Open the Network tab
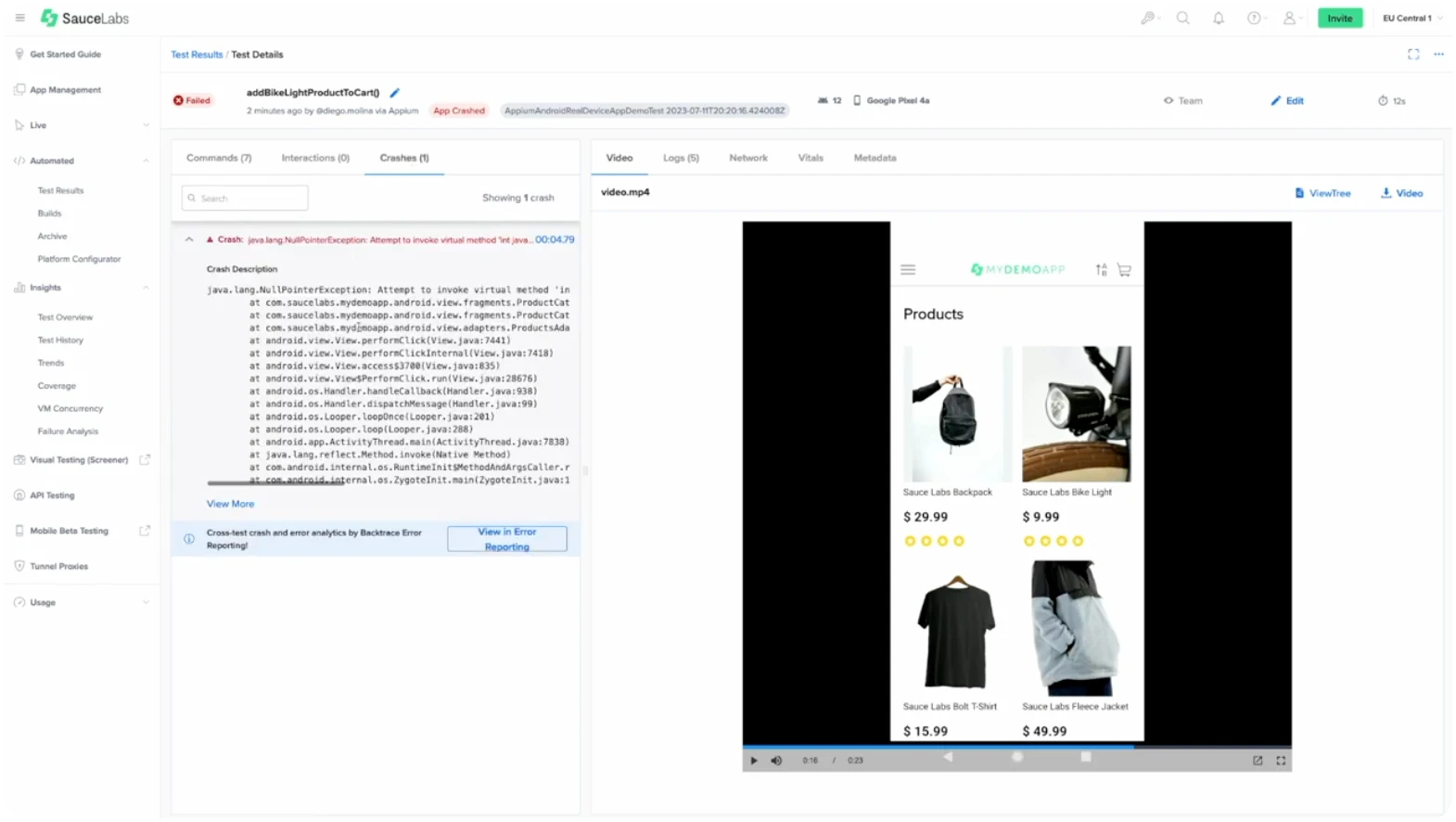This screenshot has width=1456, height=822. pos(748,158)
